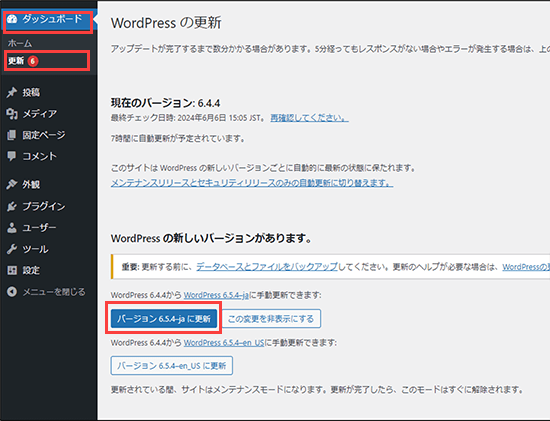
Task: Click the person icon beside ユーザー
Action: [x=12, y=228]
